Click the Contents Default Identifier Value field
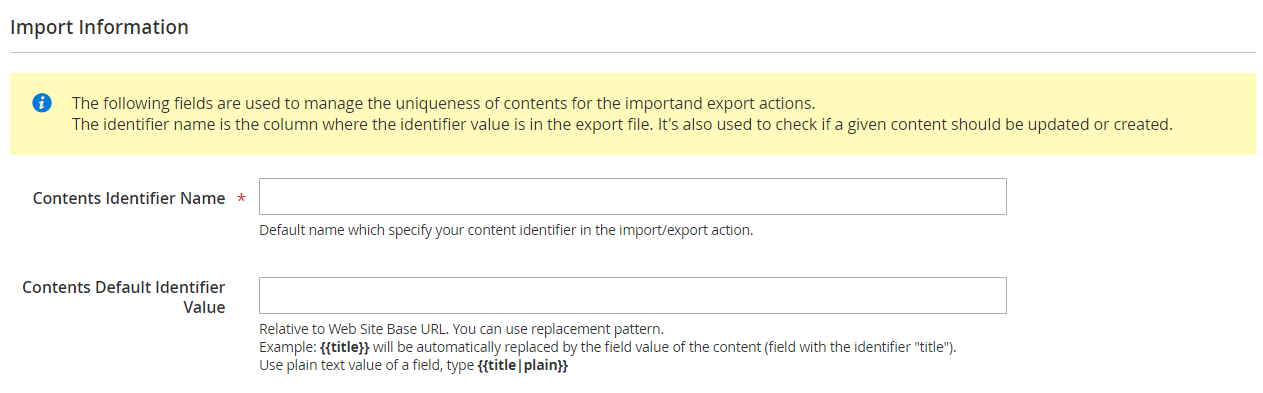1263x393 pixels. coord(632,295)
